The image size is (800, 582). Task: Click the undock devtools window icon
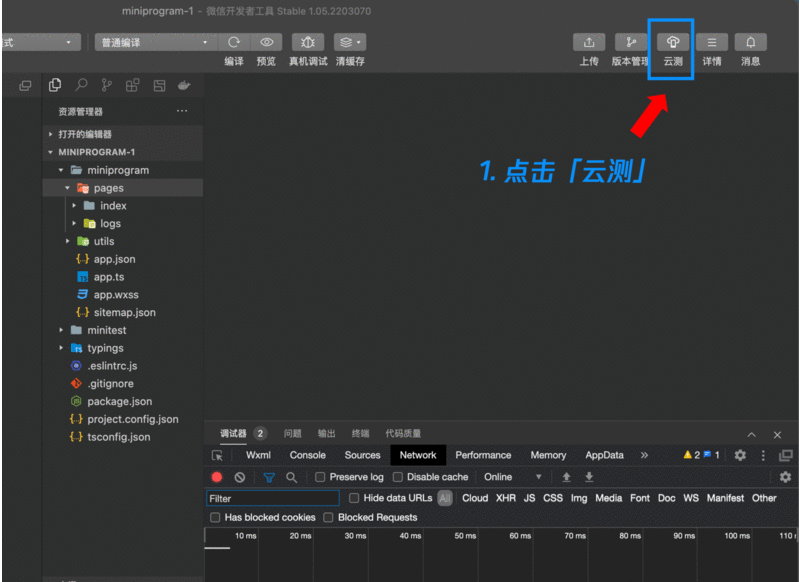786,455
